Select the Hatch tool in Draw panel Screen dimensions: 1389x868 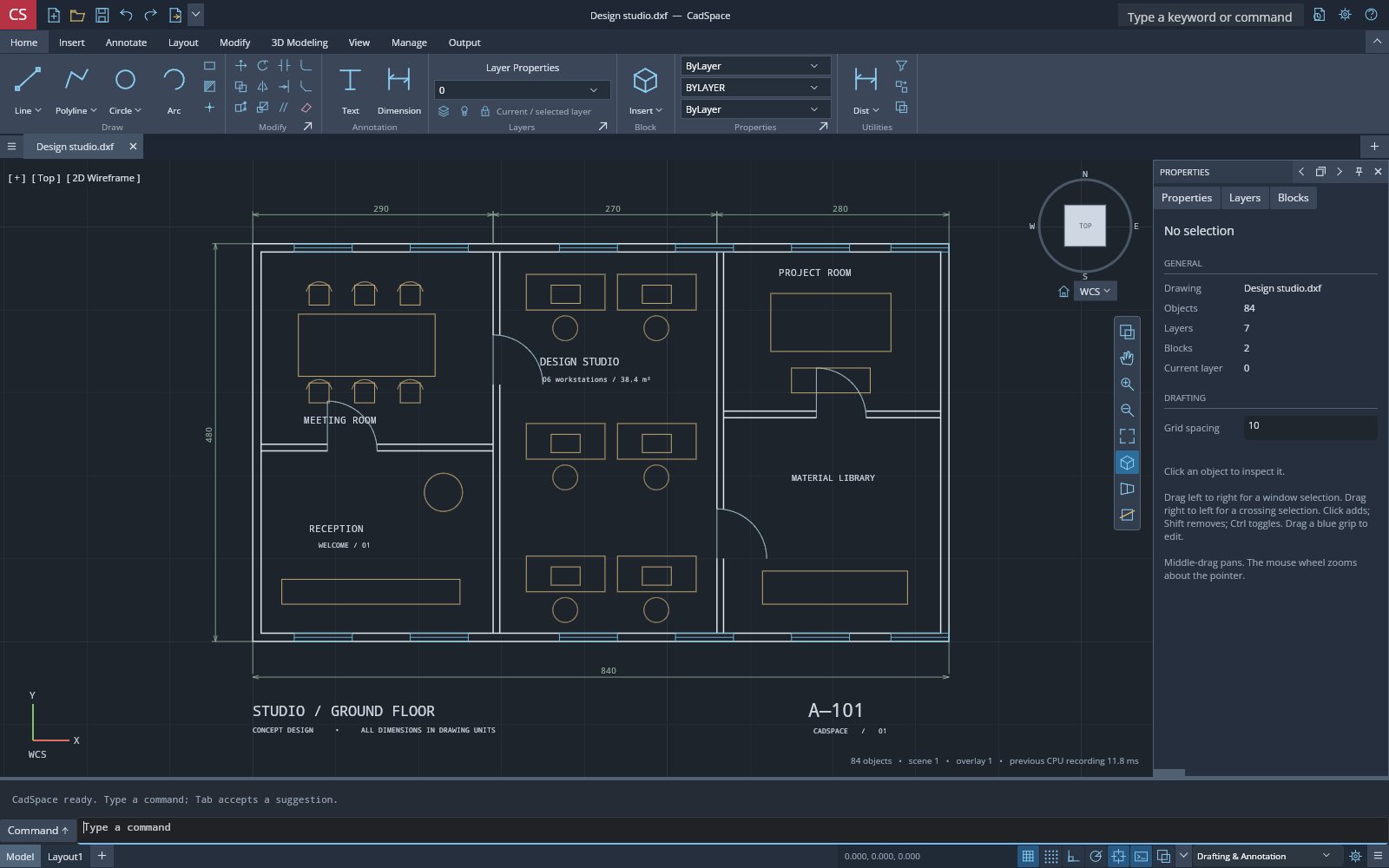pos(209,86)
